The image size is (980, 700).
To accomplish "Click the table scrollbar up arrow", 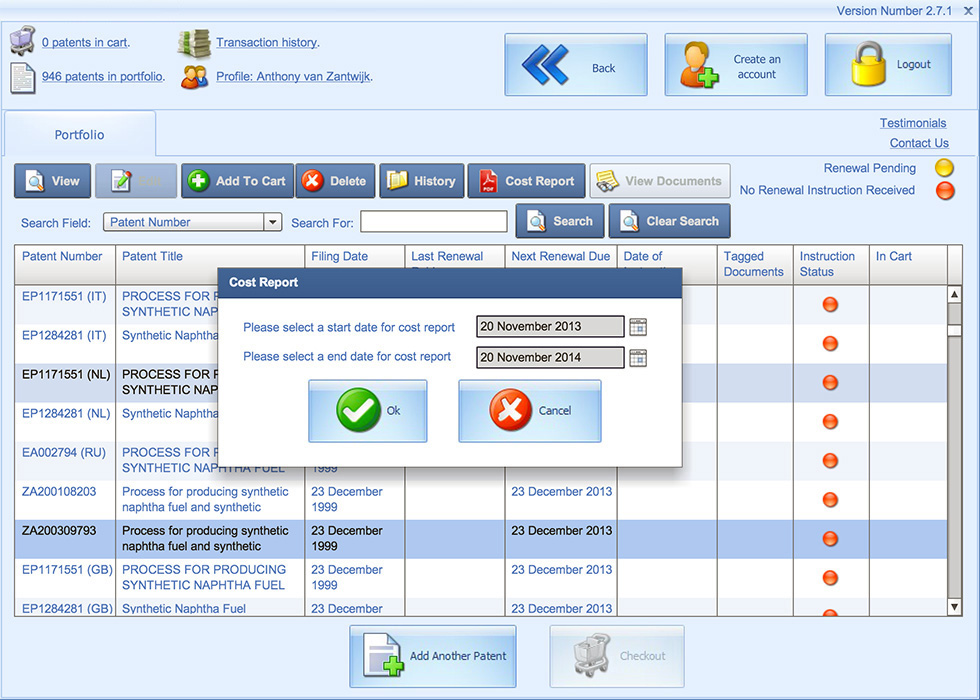I will (954, 294).
